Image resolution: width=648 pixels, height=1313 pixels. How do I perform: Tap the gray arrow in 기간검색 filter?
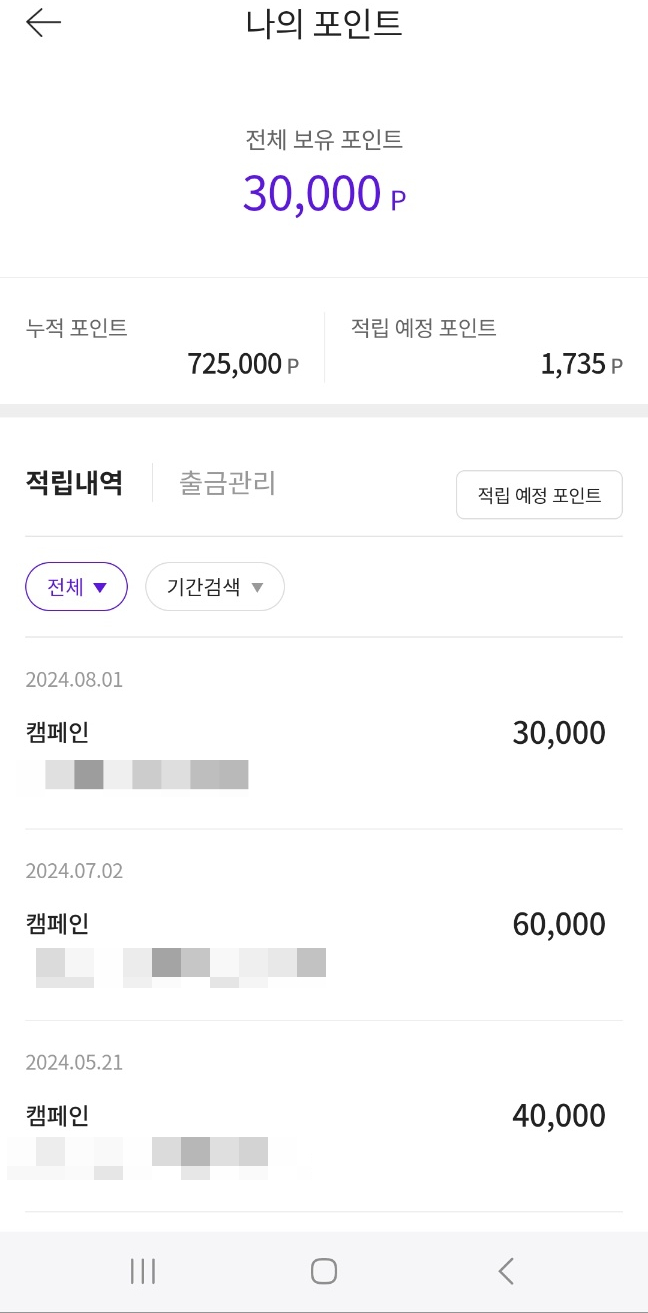[257, 588]
